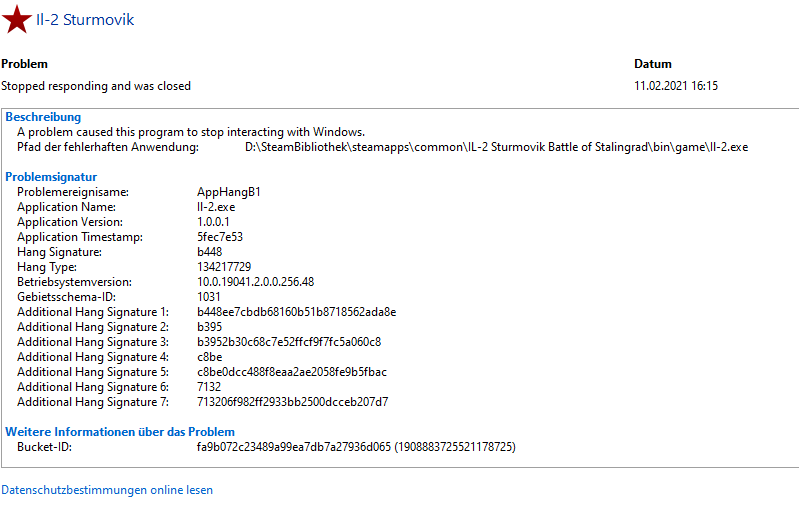Select 'A problem caused this program' sentence
The height and width of the screenshot is (530, 799).
[x=191, y=132]
